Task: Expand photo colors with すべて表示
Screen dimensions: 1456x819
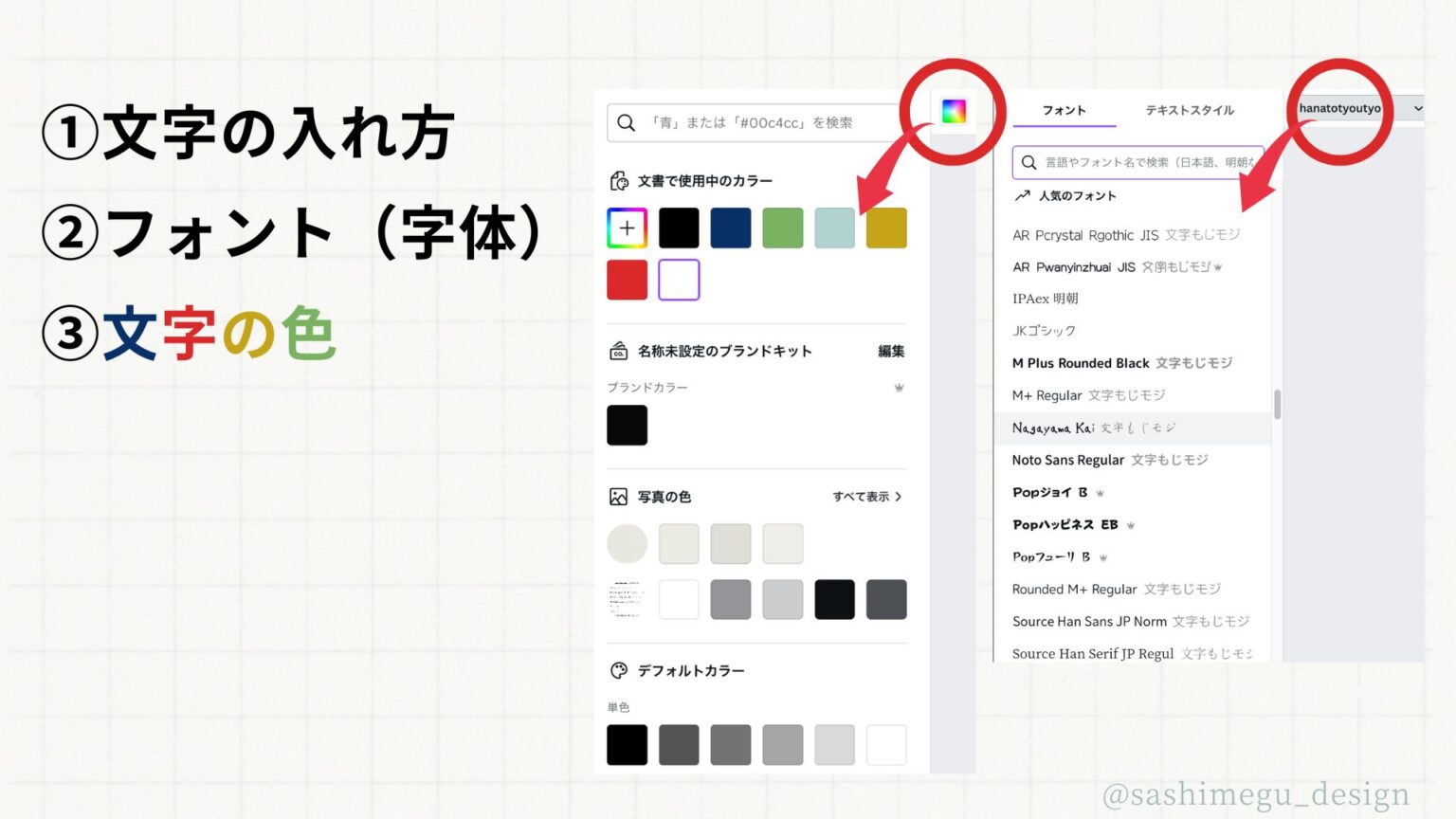Action: (x=866, y=497)
